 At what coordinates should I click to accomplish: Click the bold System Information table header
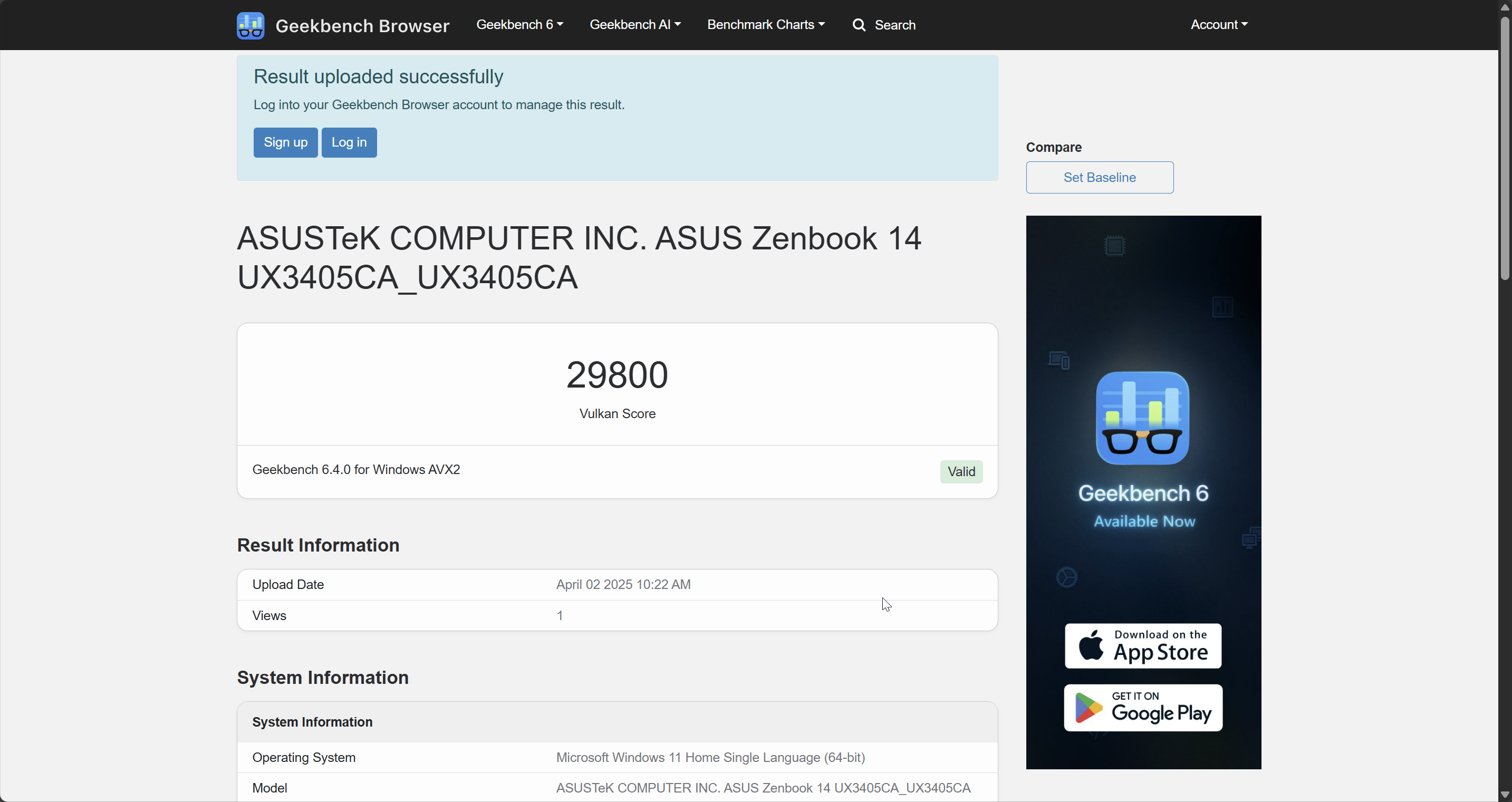312,722
